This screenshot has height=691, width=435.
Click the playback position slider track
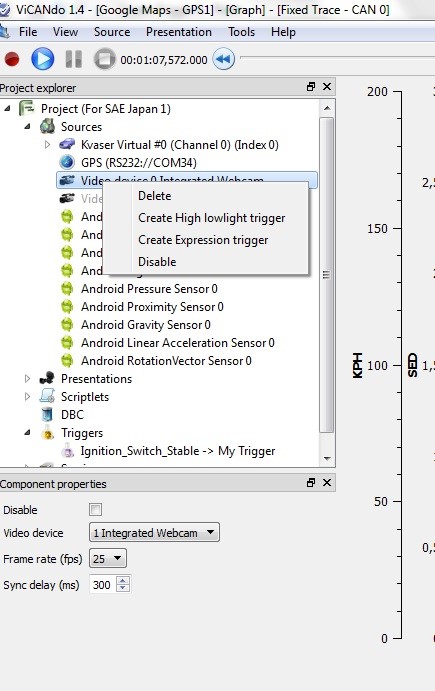(x=337, y=58)
